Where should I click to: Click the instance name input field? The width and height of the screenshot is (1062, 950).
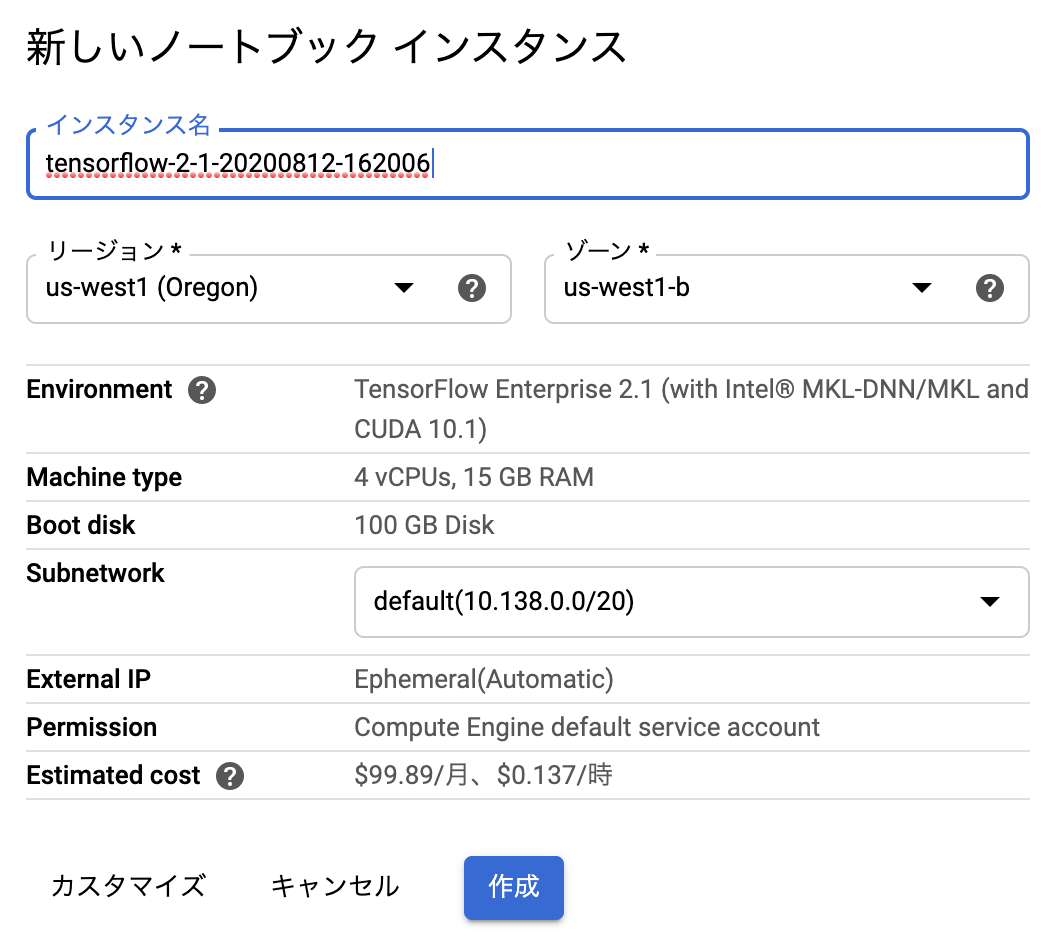pos(528,164)
